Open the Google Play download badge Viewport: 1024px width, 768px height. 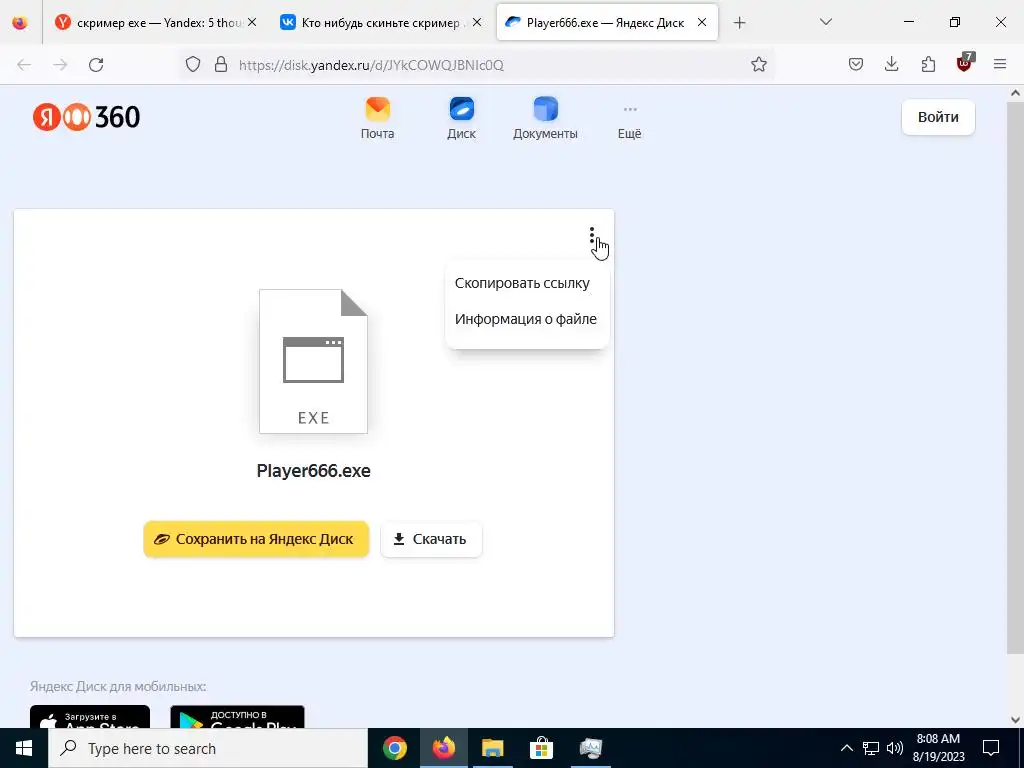coord(237,717)
